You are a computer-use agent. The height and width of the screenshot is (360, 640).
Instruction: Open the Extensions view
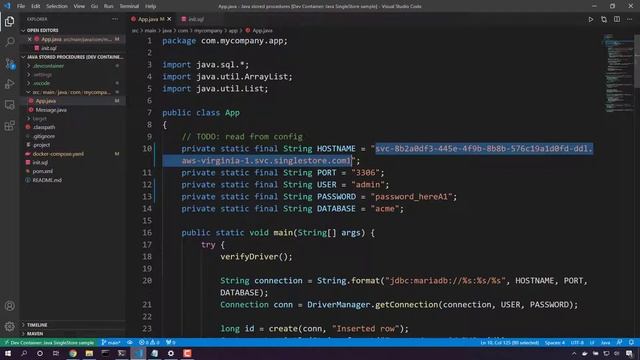(x=10, y=126)
